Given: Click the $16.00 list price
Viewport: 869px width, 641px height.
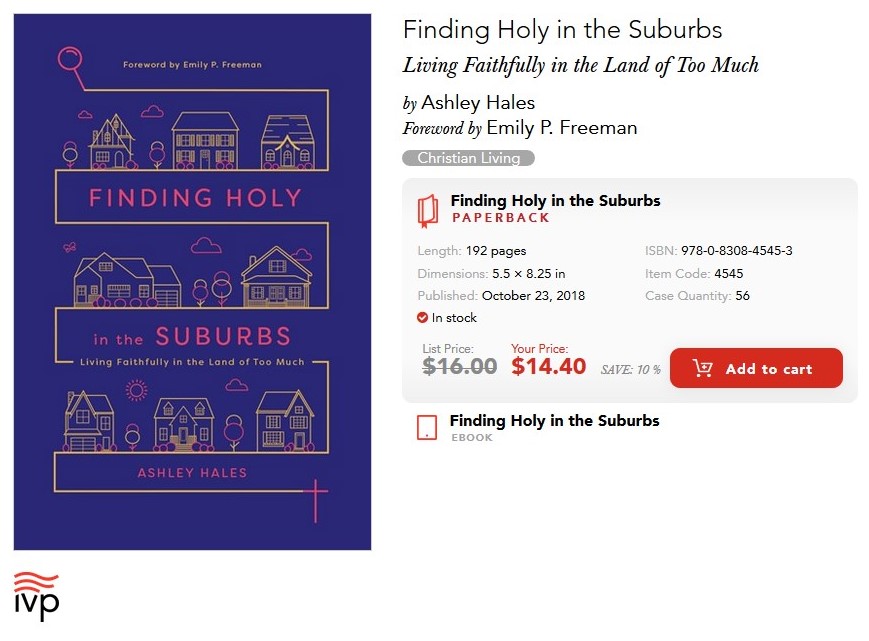Looking at the screenshot, I should 459,366.
